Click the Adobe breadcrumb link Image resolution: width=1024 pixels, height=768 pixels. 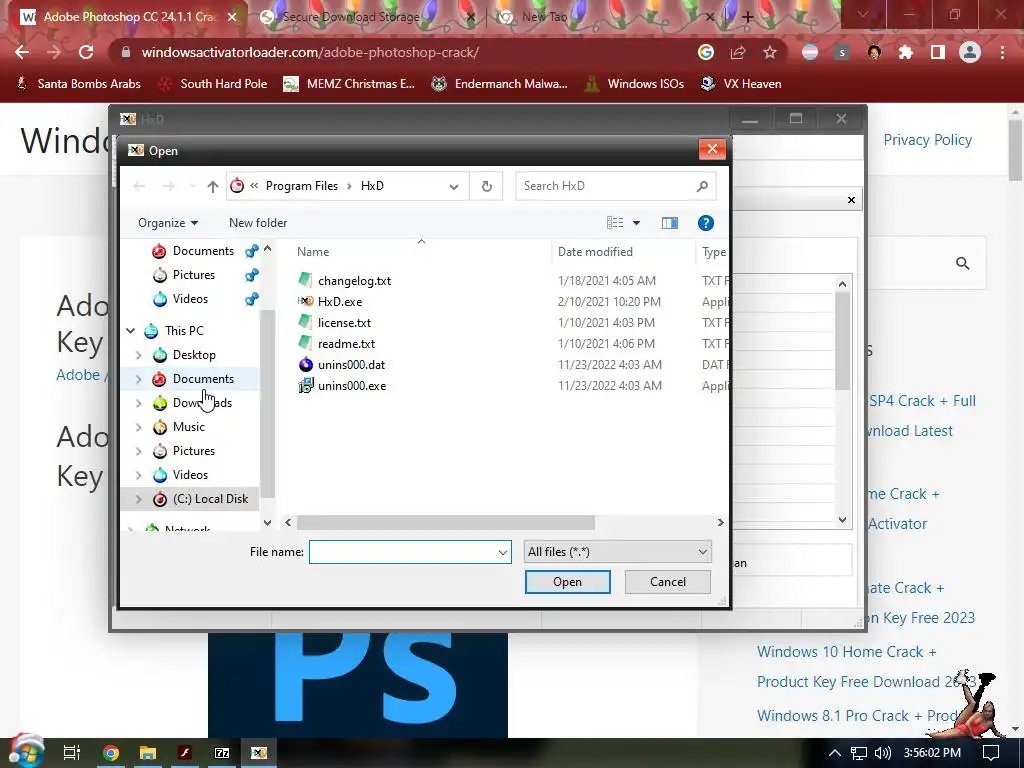click(x=78, y=375)
